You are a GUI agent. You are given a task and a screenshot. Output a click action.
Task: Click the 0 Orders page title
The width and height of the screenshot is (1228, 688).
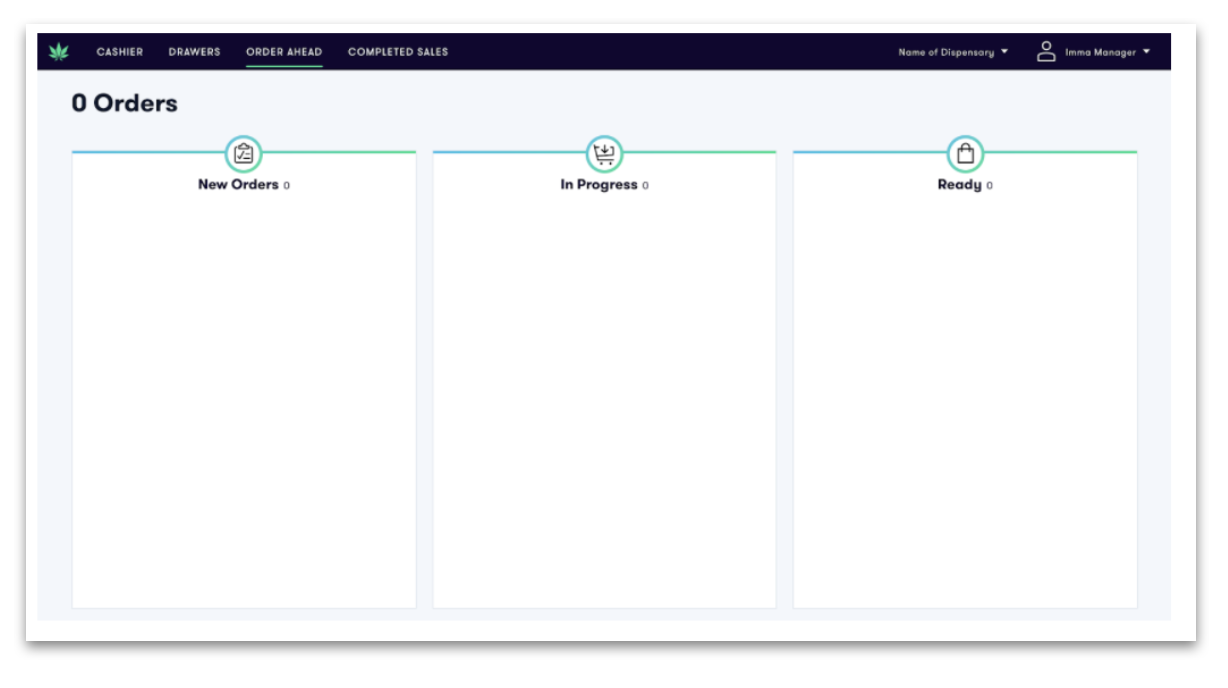coord(125,103)
